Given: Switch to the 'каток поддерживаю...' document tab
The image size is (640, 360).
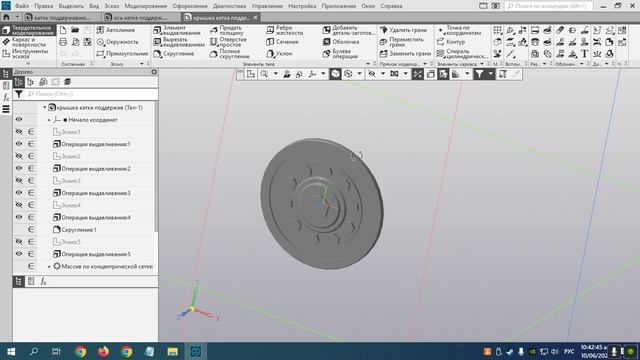Looking at the screenshot, I should [x=62, y=18].
